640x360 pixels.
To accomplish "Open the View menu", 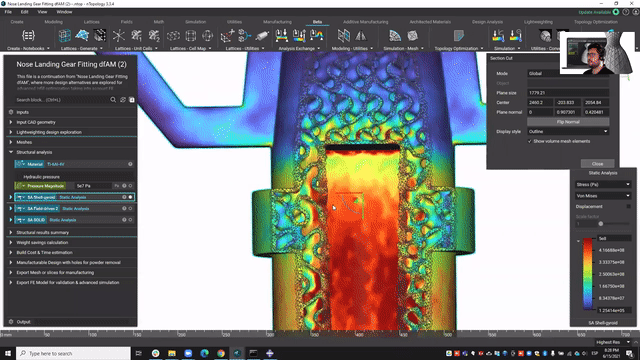I will point(42,12).
